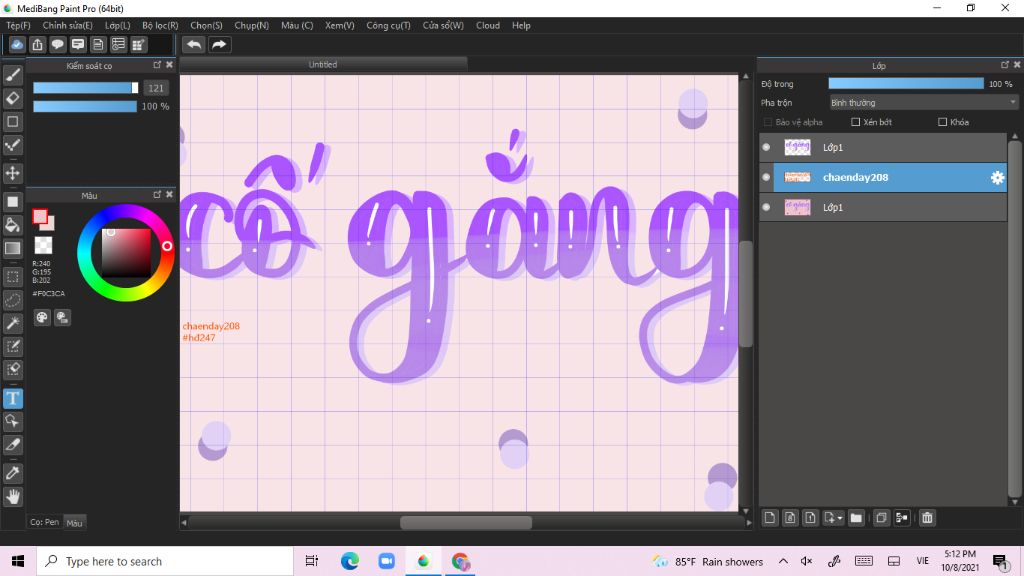Adjust the layer Độ trong opacity slider
1024x576 pixels.
pos(906,84)
